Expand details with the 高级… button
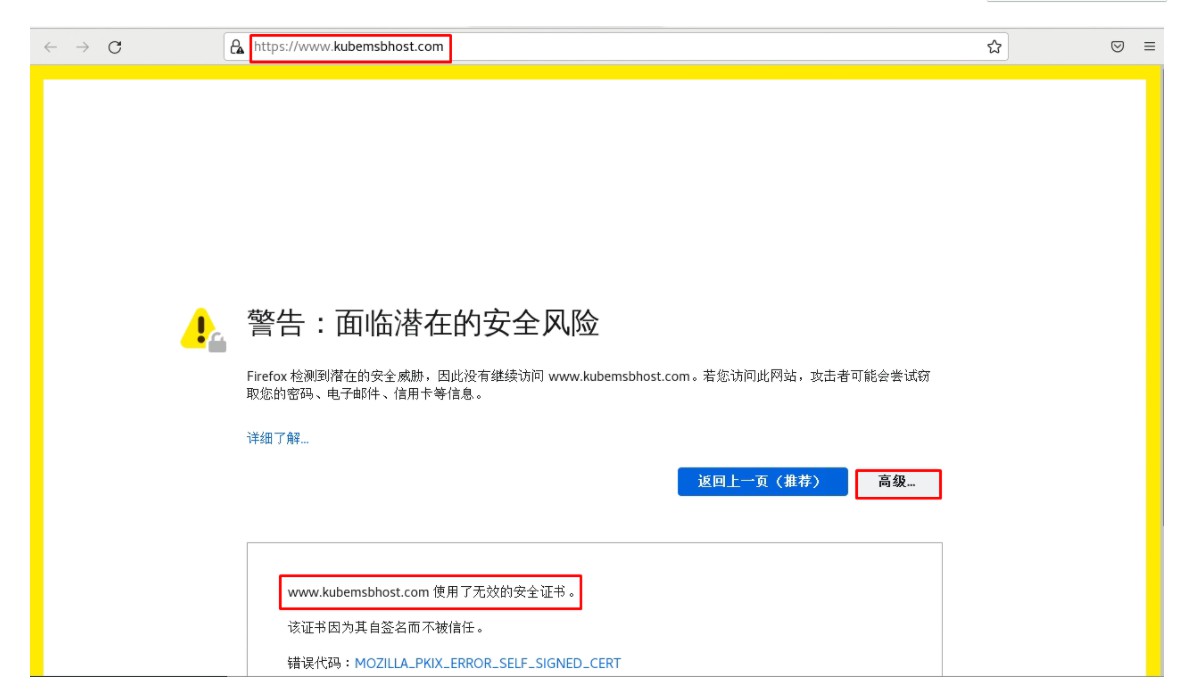 pos(897,483)
